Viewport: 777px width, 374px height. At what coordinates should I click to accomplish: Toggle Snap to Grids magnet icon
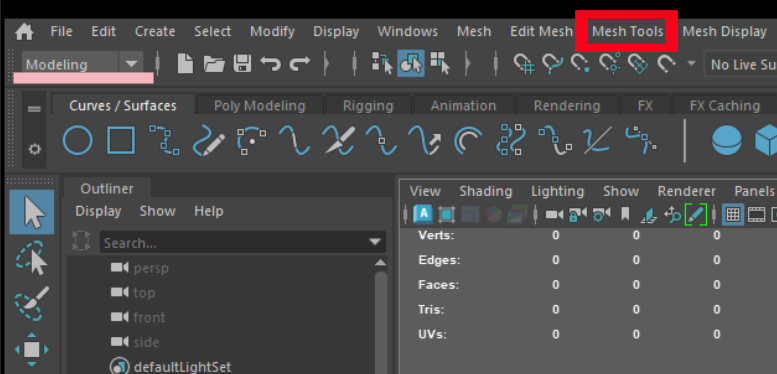coord(524,64)
